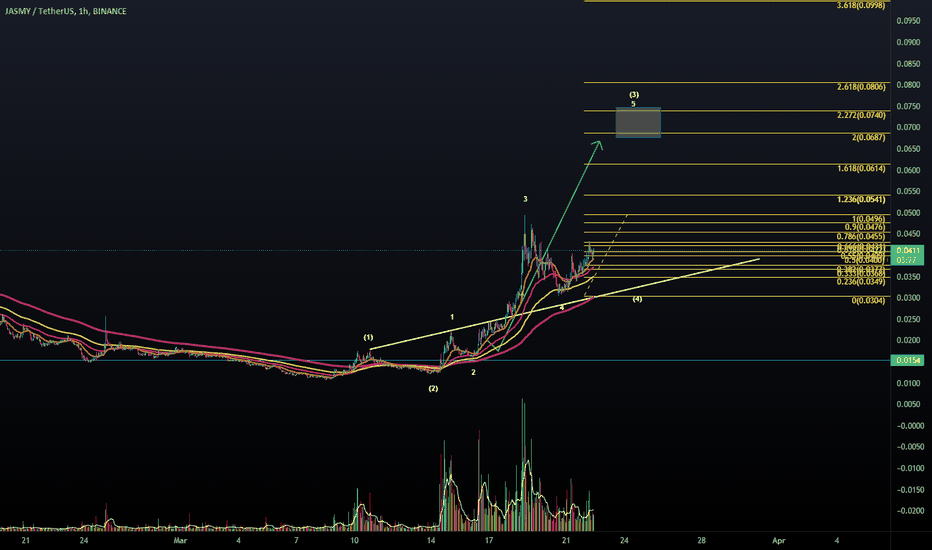The width and height of the screenshot is (932, 550).
Task: Click sub-wave label 3 above the peak
Action: click(x=525, y=199)
